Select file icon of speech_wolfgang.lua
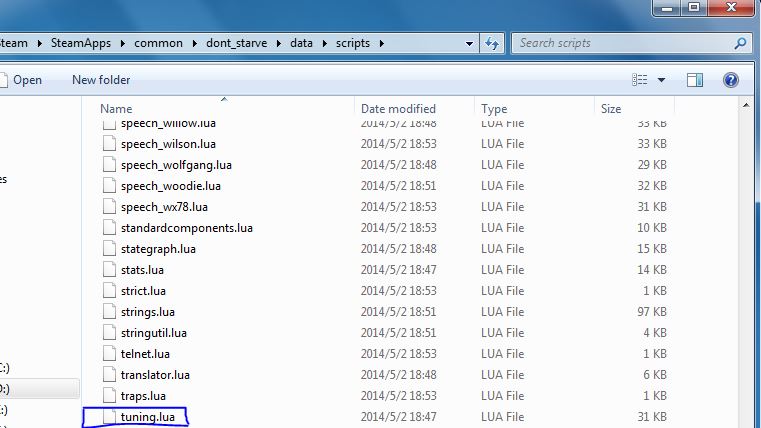The width and height of the screenshot is (761, 428). click(x=109, y=165)
